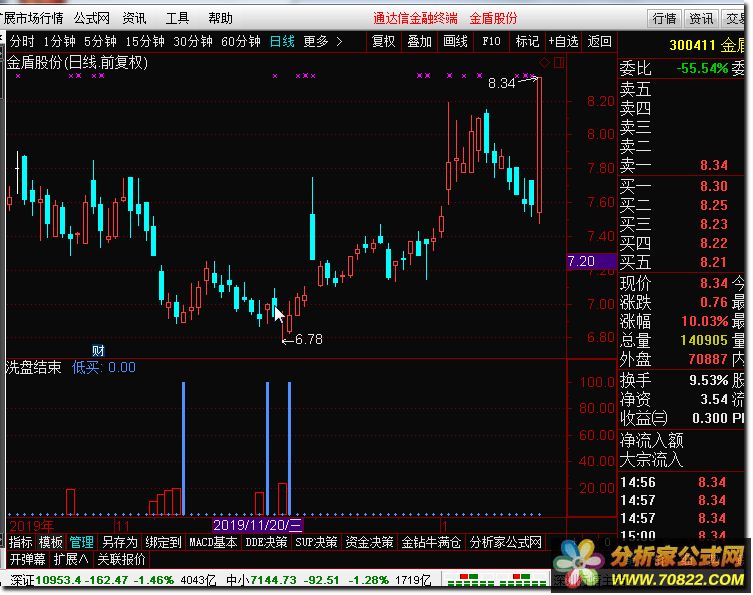
Task: Click the 另存为 save-as button
Action: [120, 542]
